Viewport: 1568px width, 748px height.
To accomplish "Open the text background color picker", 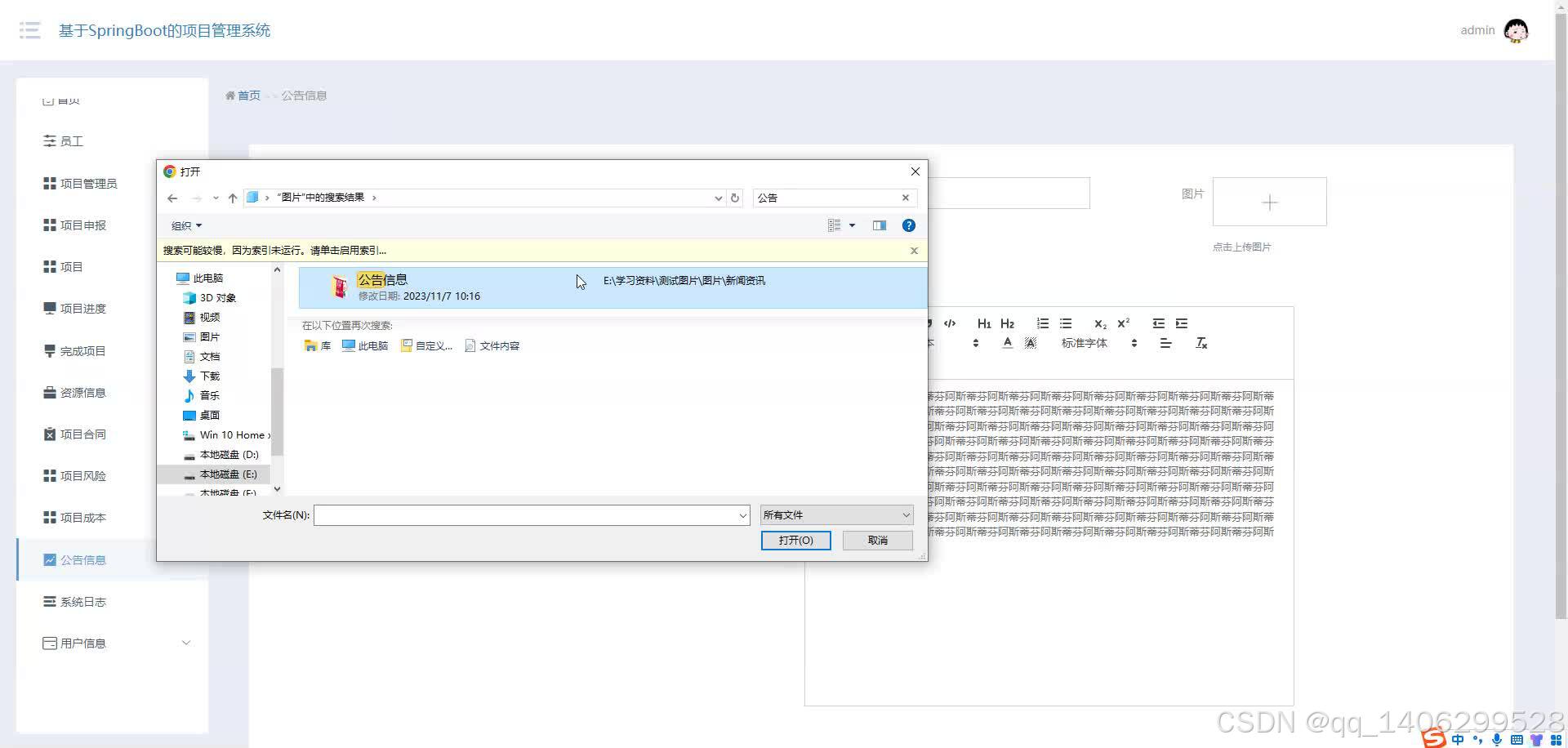I will click(1031, 343).
